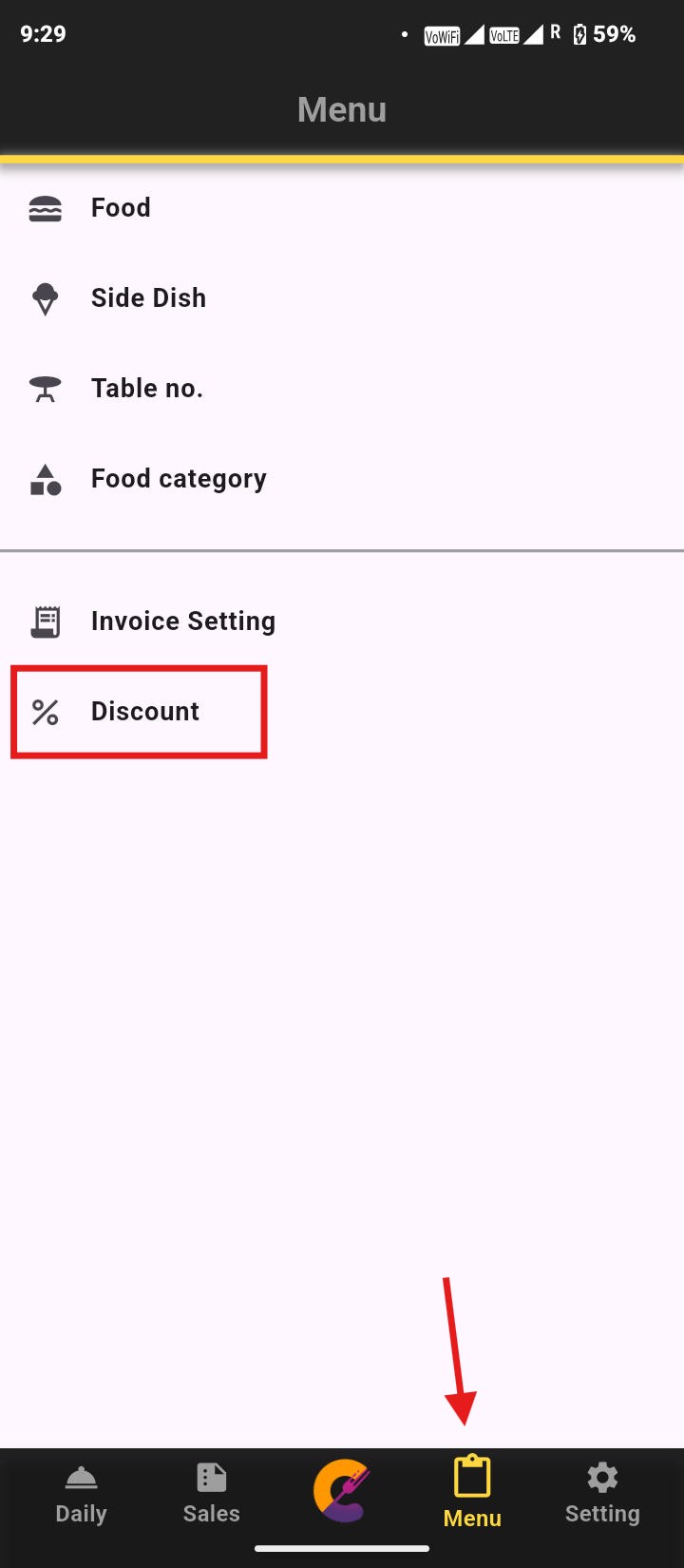This screenshot has width=684, height=1568.
Task: Tap the battery indicator in status bar
Action: pos(580,35)
